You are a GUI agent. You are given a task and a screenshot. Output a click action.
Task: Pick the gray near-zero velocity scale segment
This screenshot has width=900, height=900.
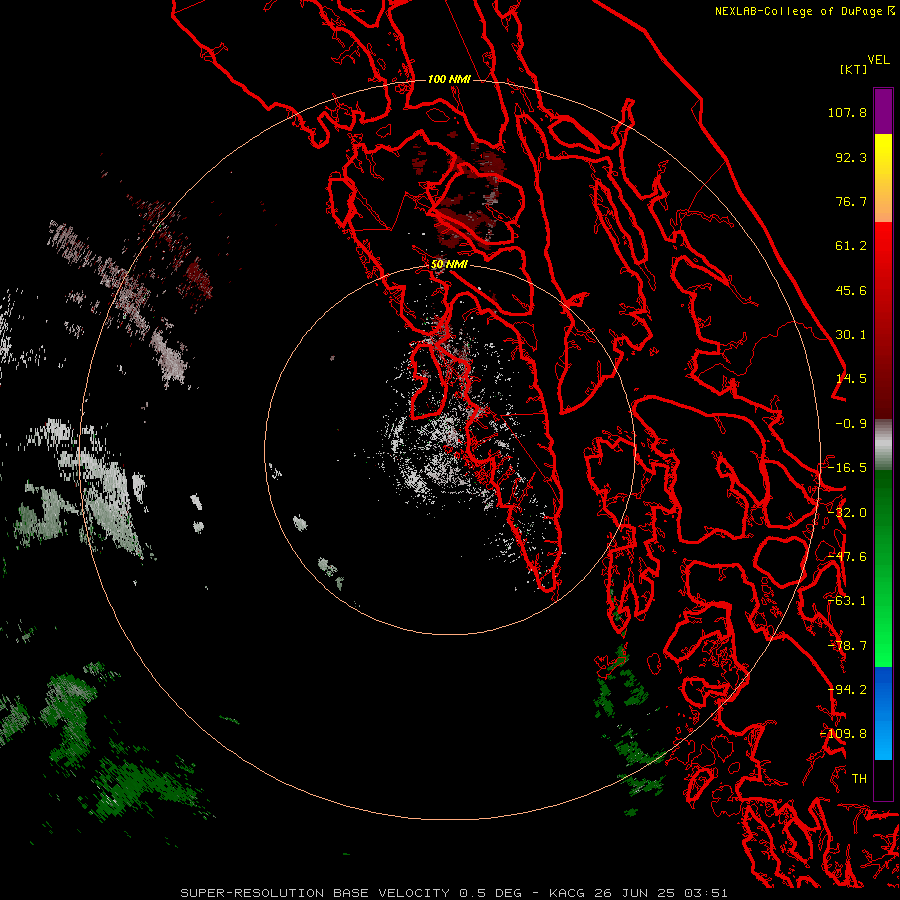point(883,445)
